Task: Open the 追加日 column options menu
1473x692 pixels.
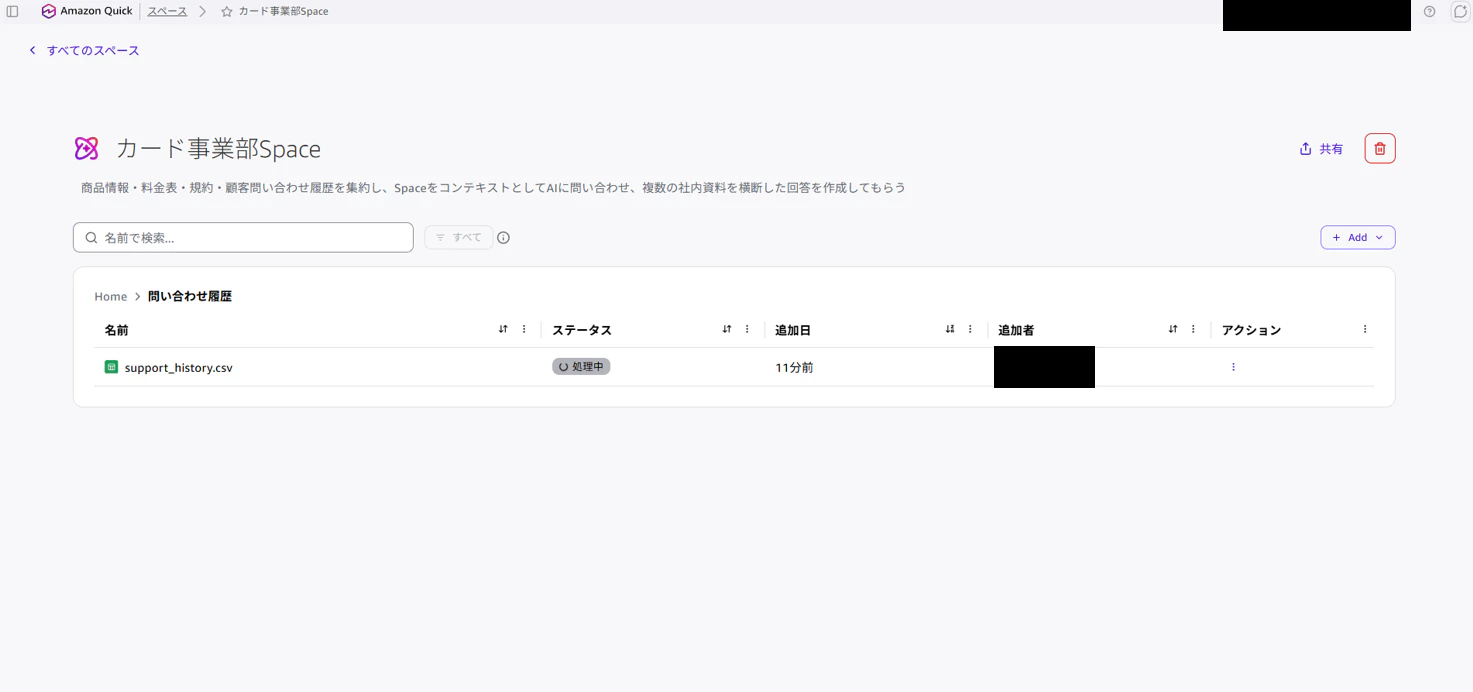Action: [x=970, y=329]
